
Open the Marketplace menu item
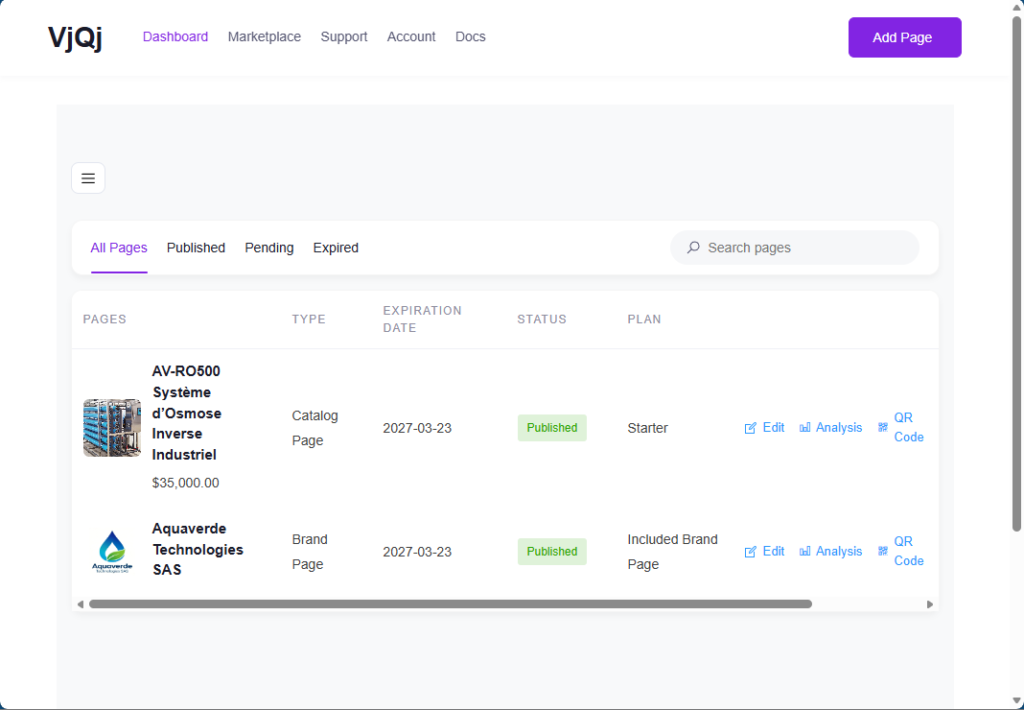pos(264,37)
